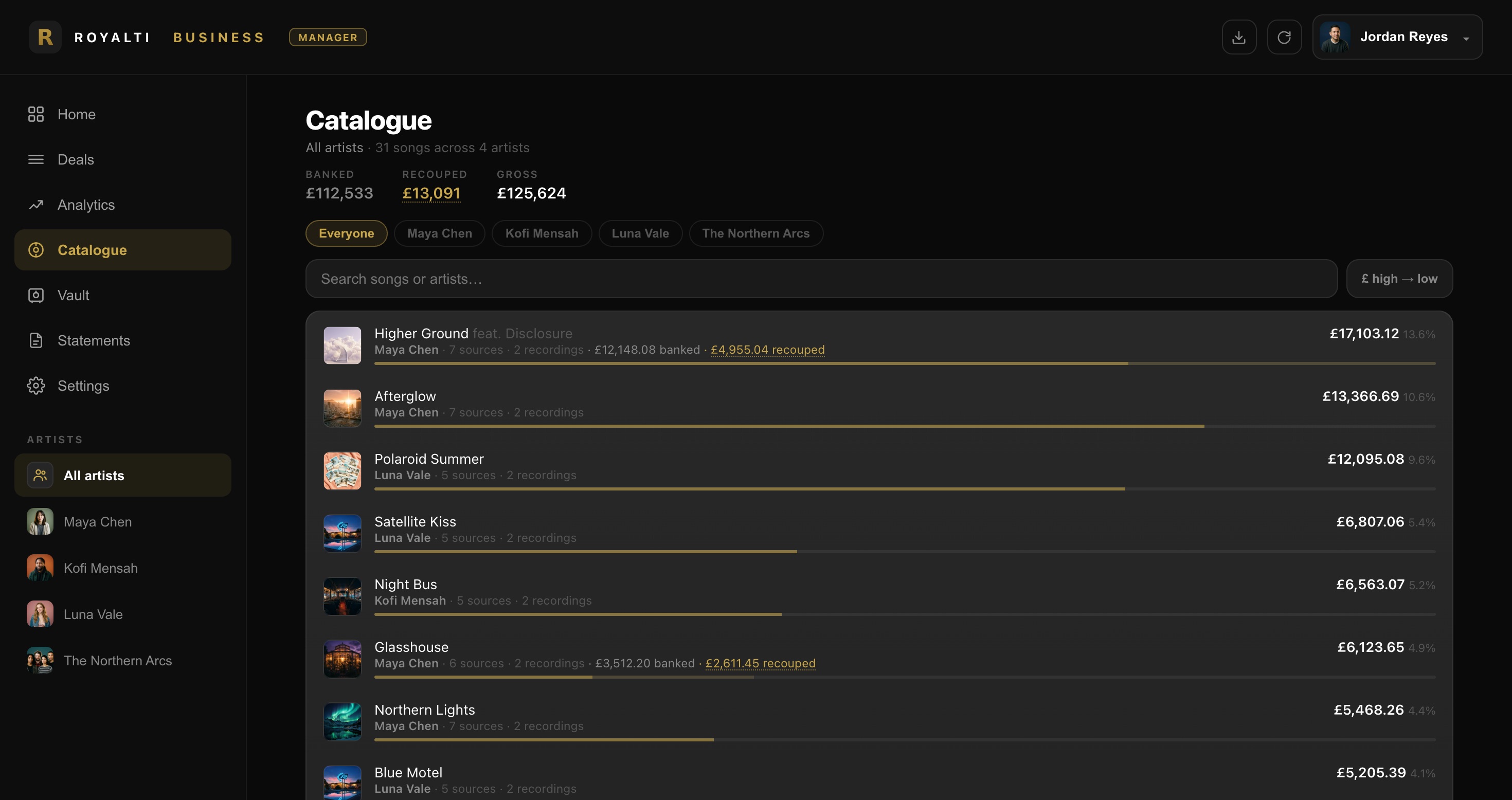The width and height of the screenshot is (1512, 800).
Task: Expand the Jordan Reyes account dropdown arrow
Action: coord(1466,38)
